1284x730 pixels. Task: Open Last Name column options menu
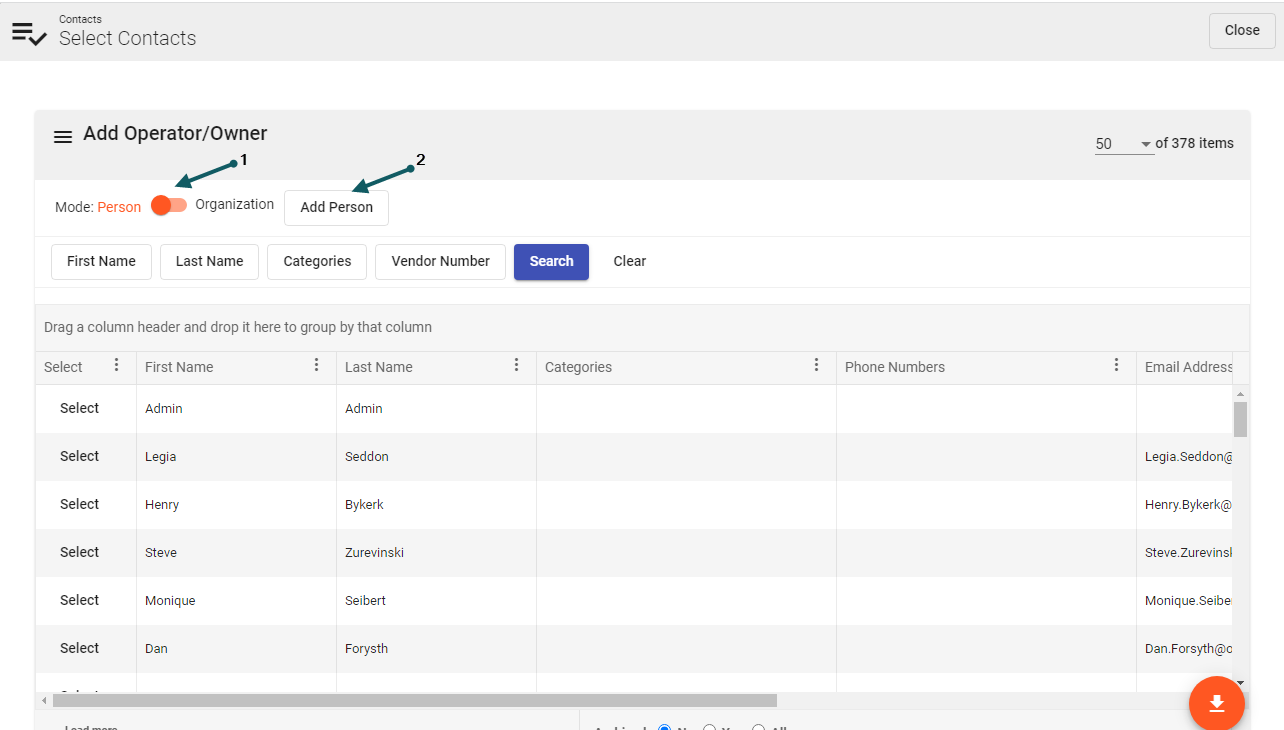point(516,366)
